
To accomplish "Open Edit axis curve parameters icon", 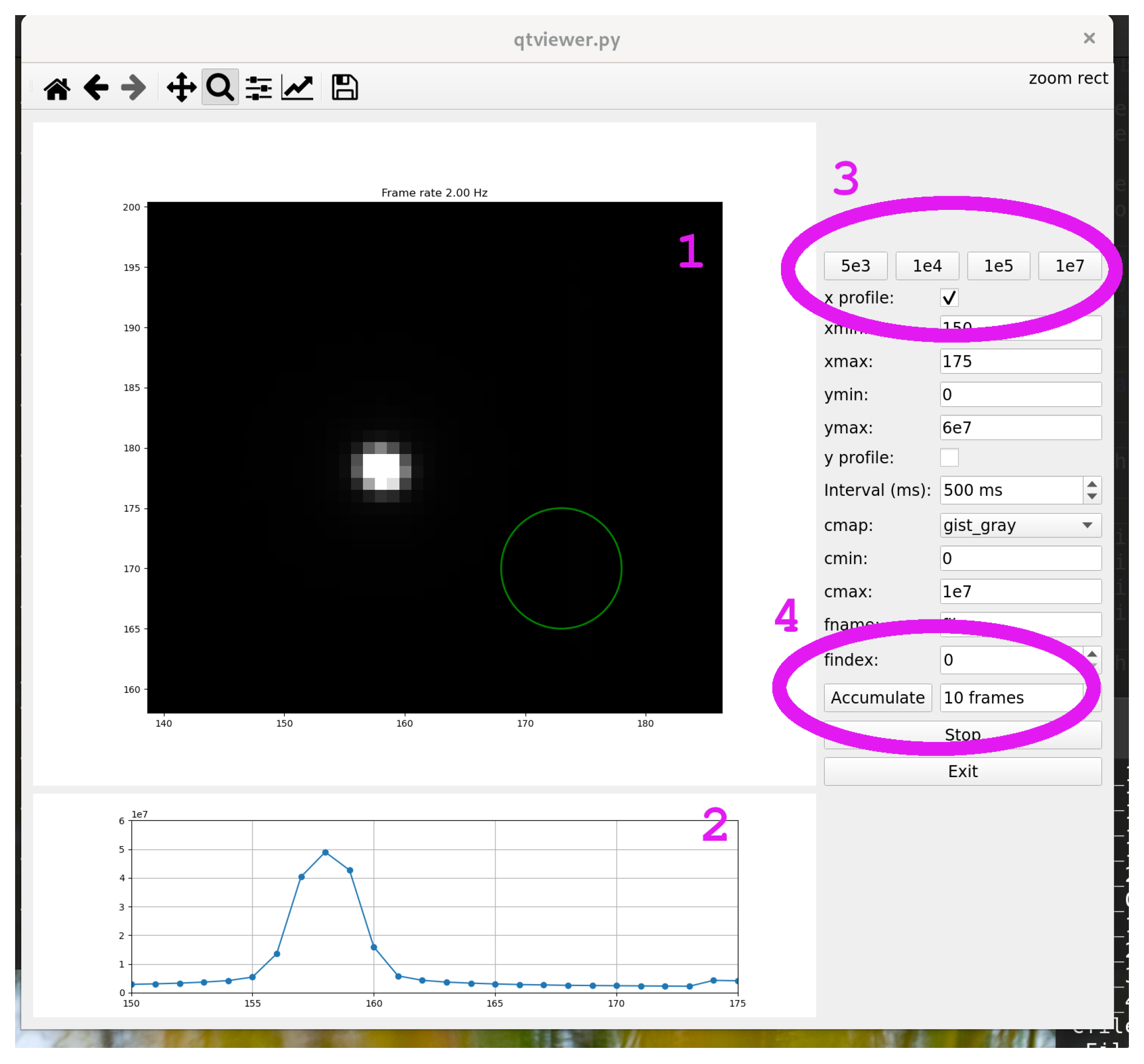I will [297, 88].
